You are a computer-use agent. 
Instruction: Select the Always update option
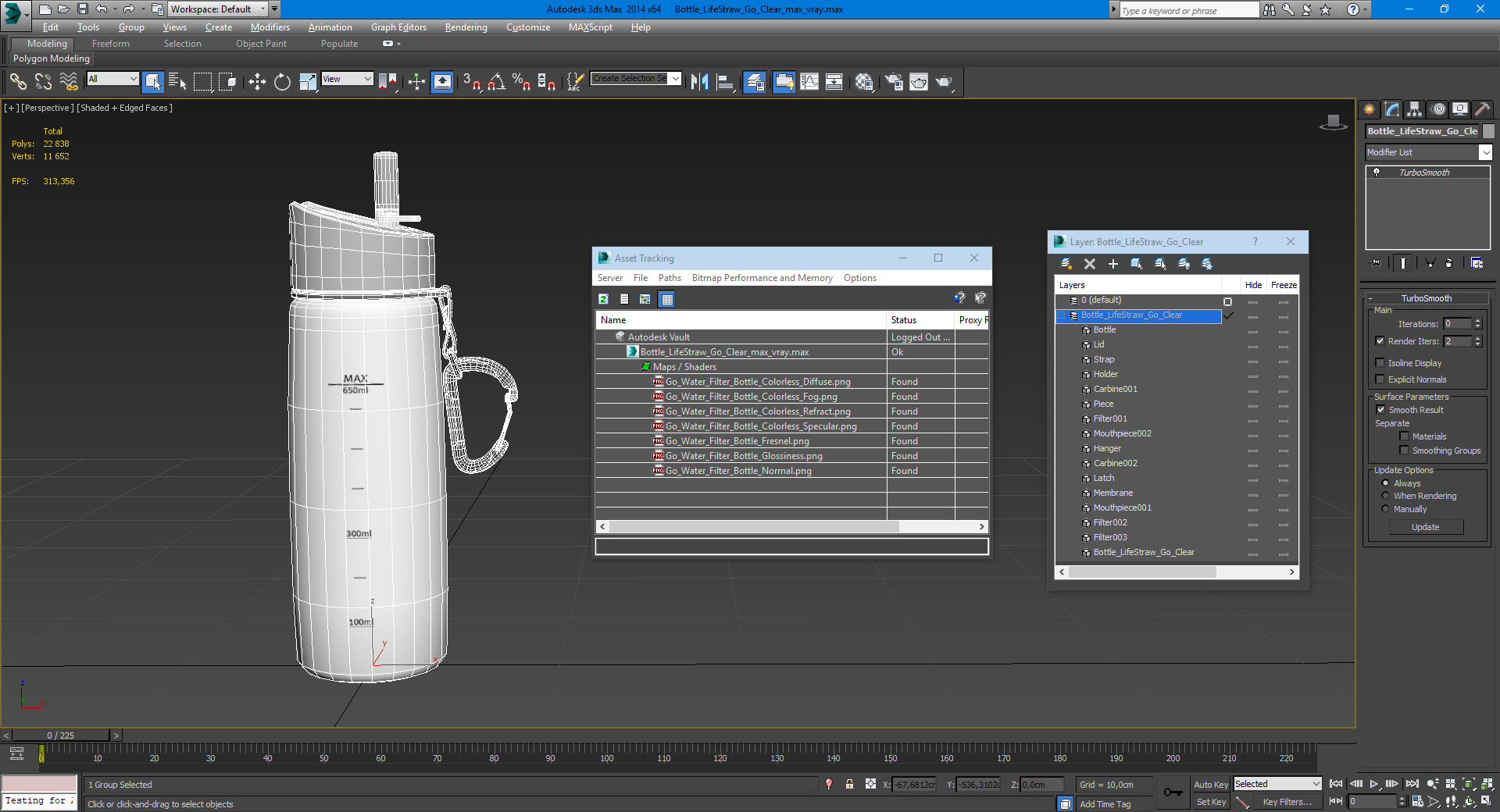[x=1385, y=483]
